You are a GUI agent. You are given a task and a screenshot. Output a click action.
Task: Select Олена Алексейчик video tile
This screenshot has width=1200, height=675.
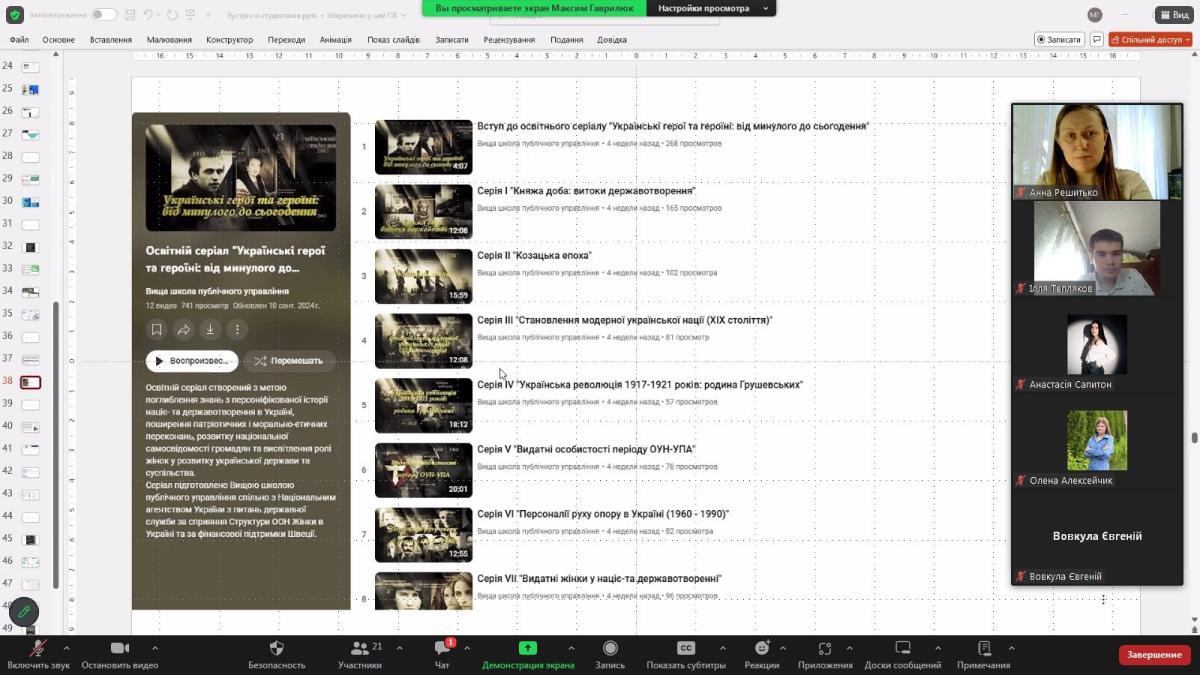click(1097, 440)
